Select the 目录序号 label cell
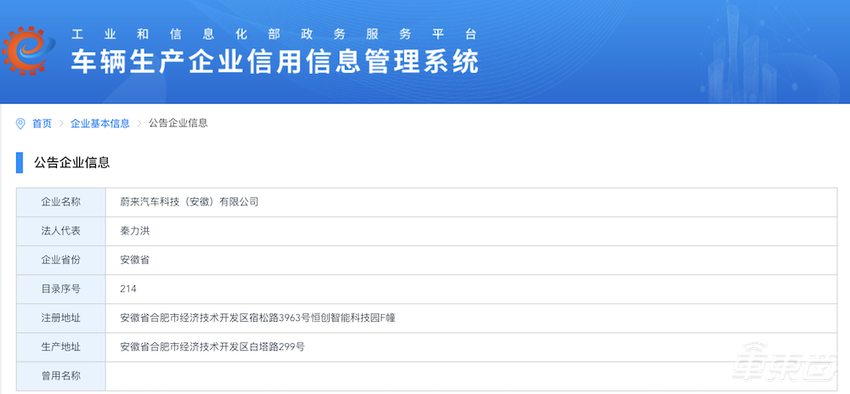850x394 pixels. tap(61, 289)
